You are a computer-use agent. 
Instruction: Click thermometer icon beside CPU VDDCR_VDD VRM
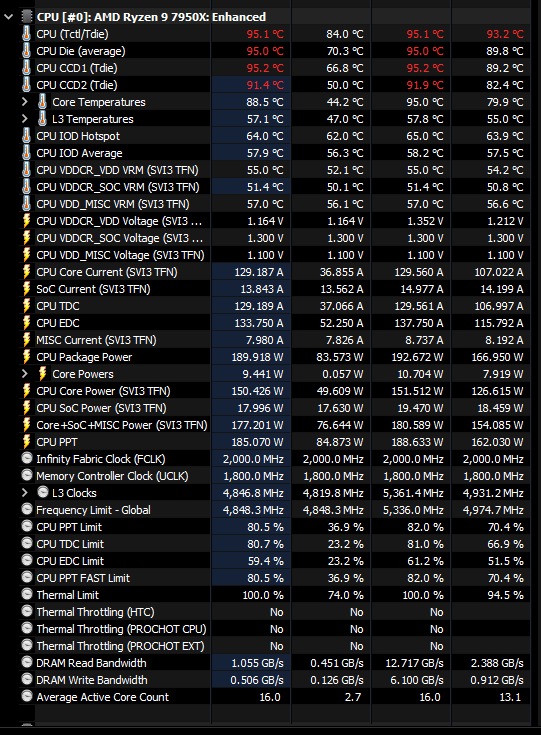click(27, 170)
